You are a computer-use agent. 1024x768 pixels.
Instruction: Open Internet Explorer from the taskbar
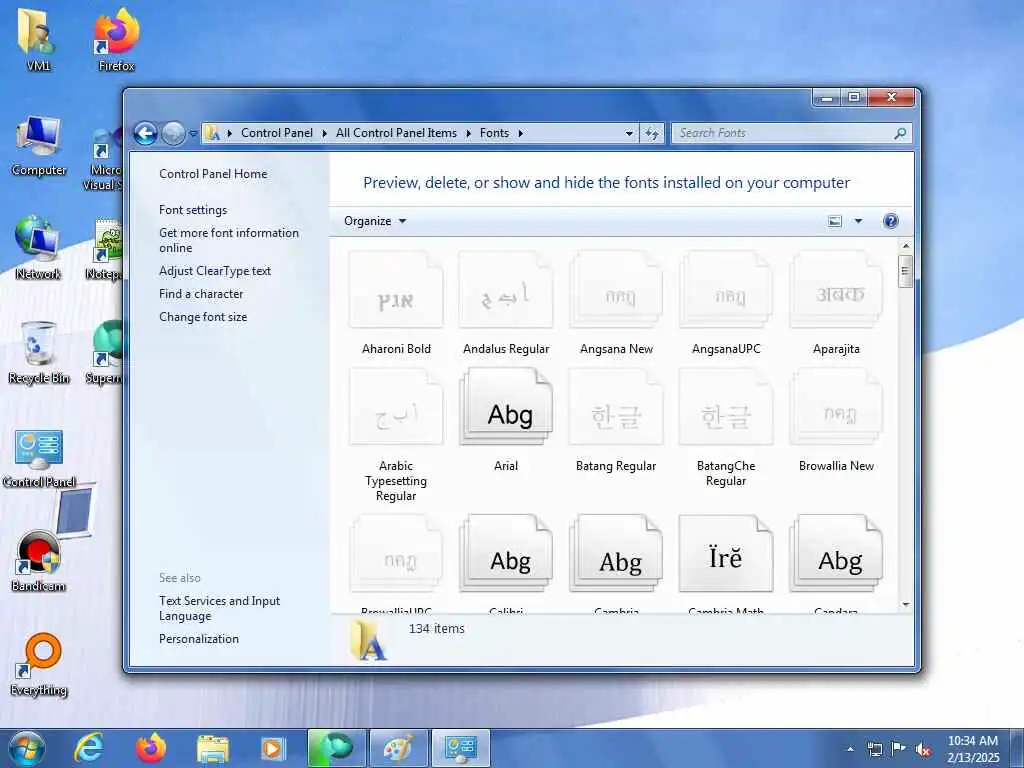(x=89, y=748)
